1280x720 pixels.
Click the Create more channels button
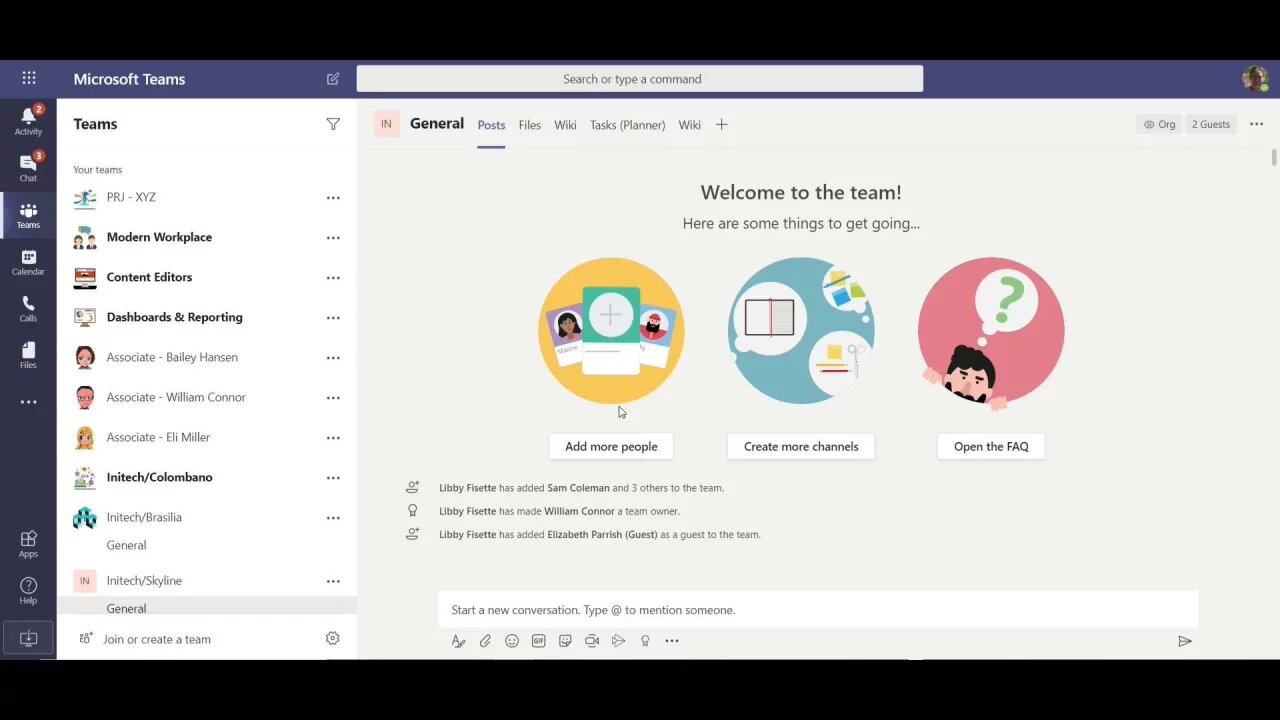tap(801, 446)
